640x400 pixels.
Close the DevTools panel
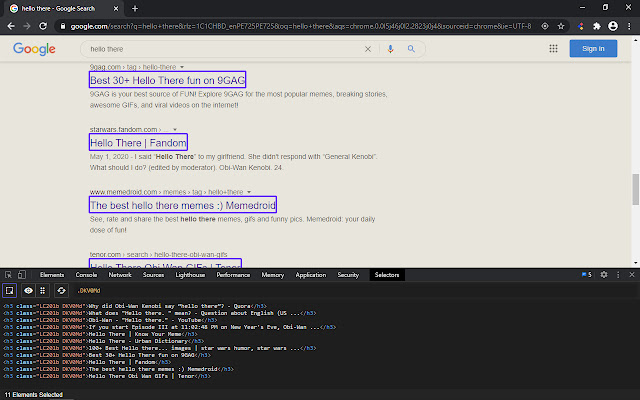point(632,275)
